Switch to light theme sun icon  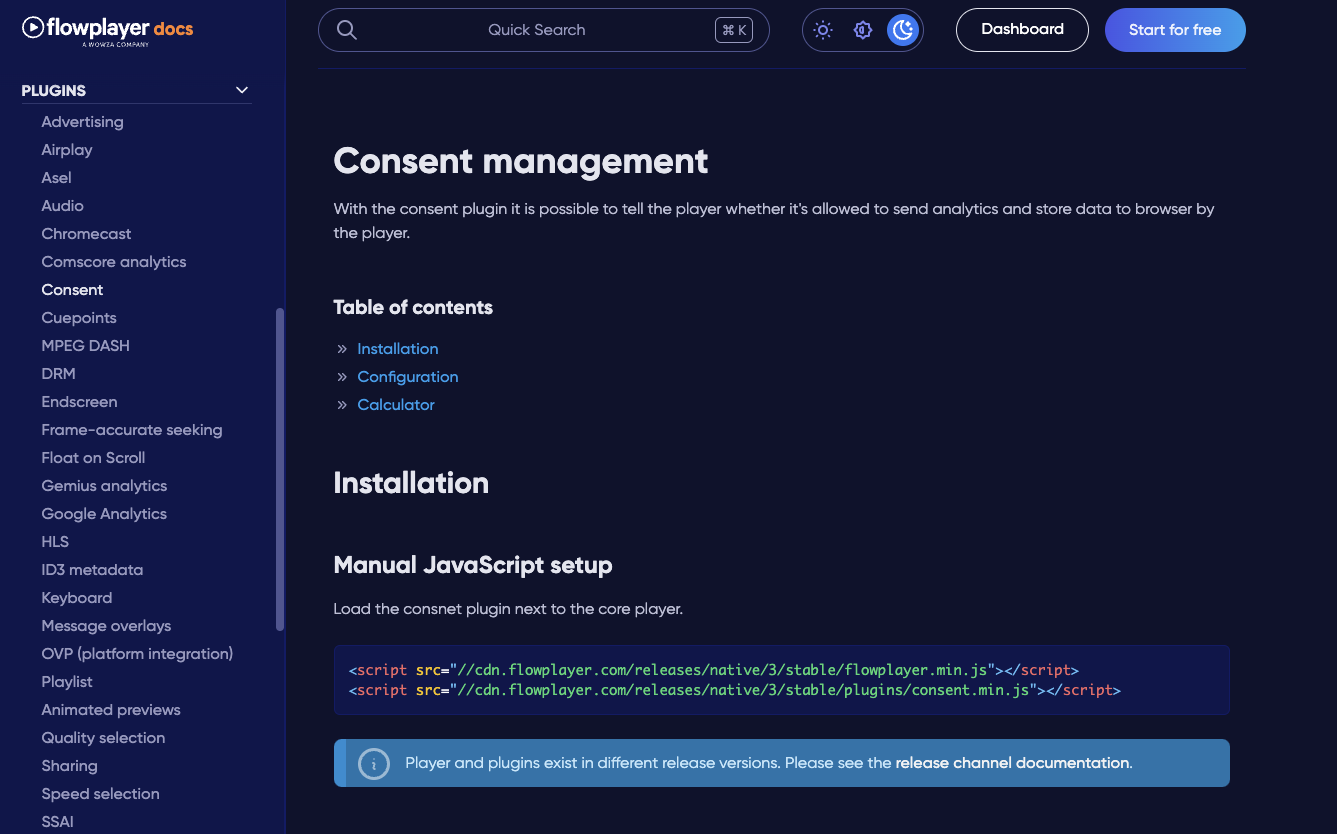click(x=823, y=30)
